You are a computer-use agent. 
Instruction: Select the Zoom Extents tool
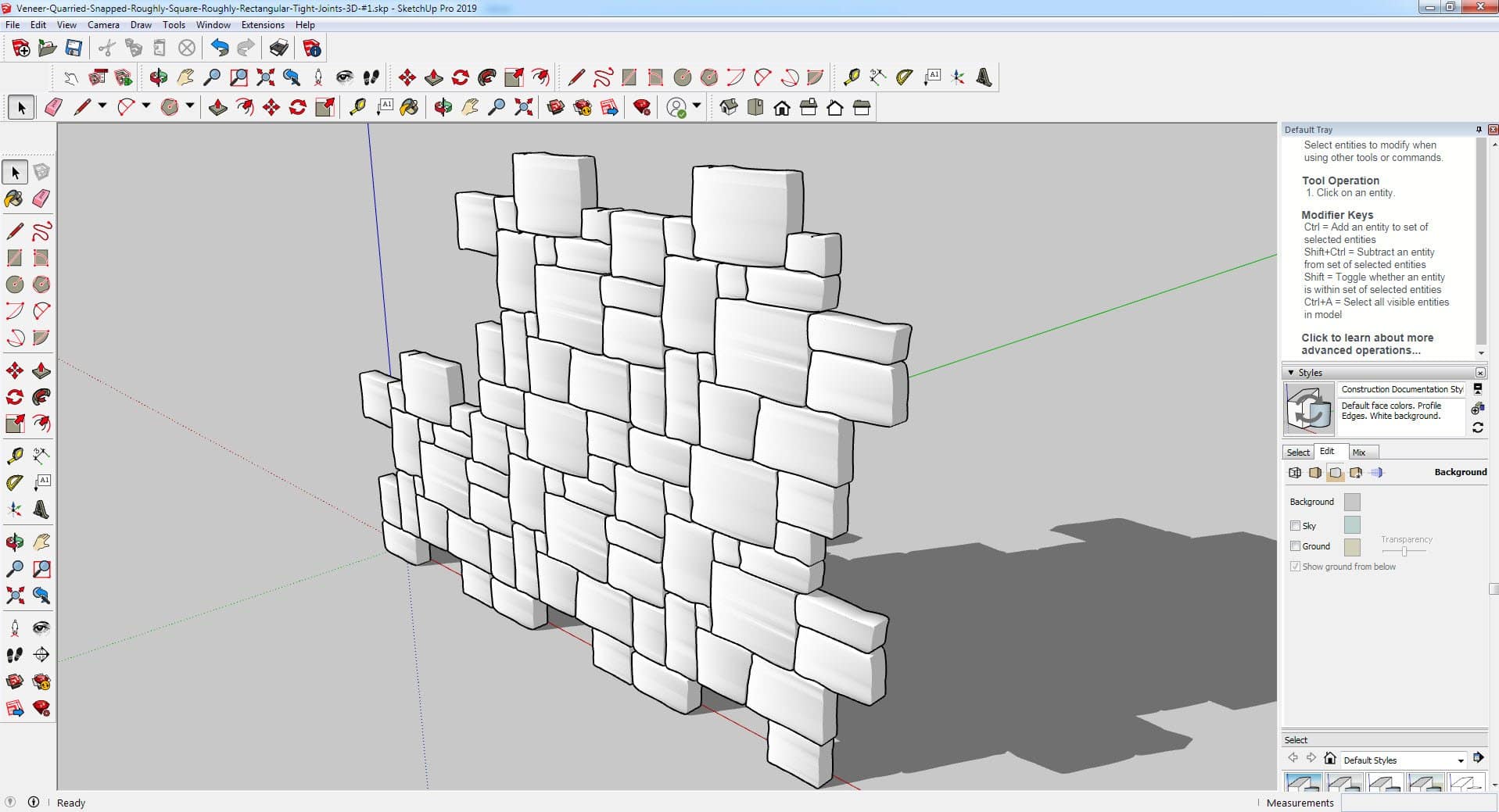point(14,596)
